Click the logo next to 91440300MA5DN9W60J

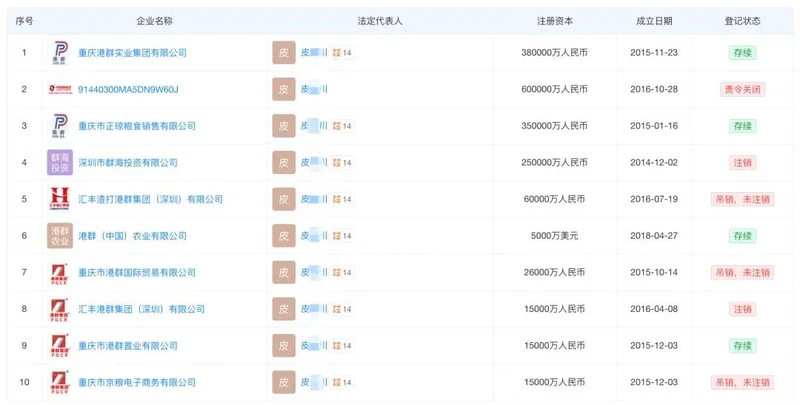click(60, 90)
